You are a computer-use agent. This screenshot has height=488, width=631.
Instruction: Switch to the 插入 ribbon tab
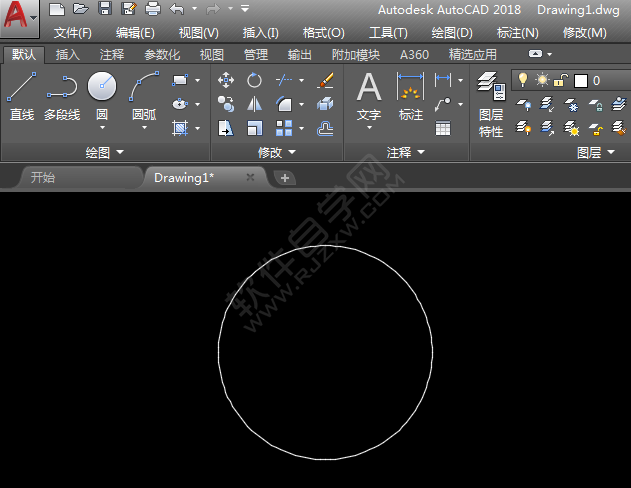click(68, 54)
